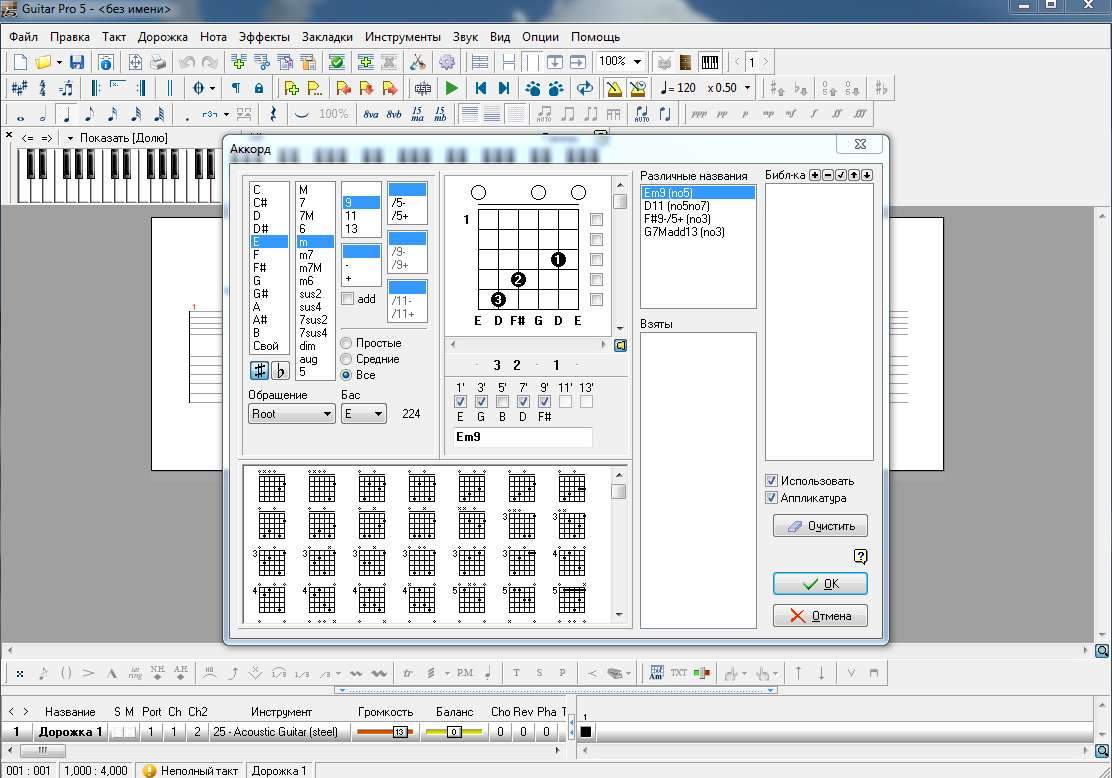Viewport: 1112px width, 778px height.
Task: Click the help question mark icon
Action: click(861, 556)
